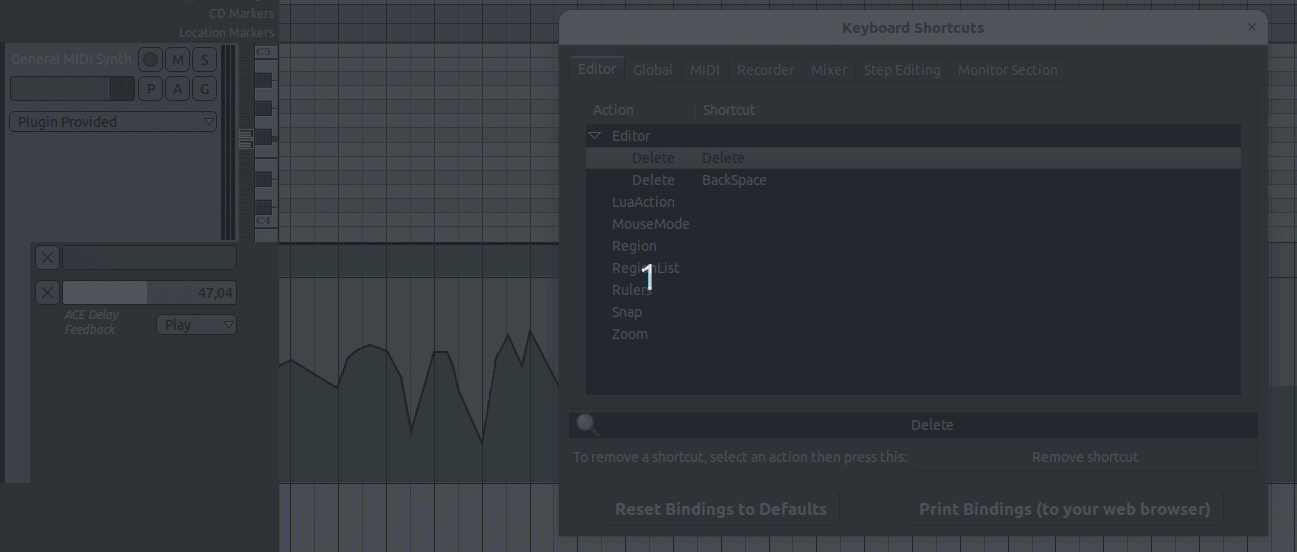Switch to the MIDI tab
1297x552 pixels.
704,70
